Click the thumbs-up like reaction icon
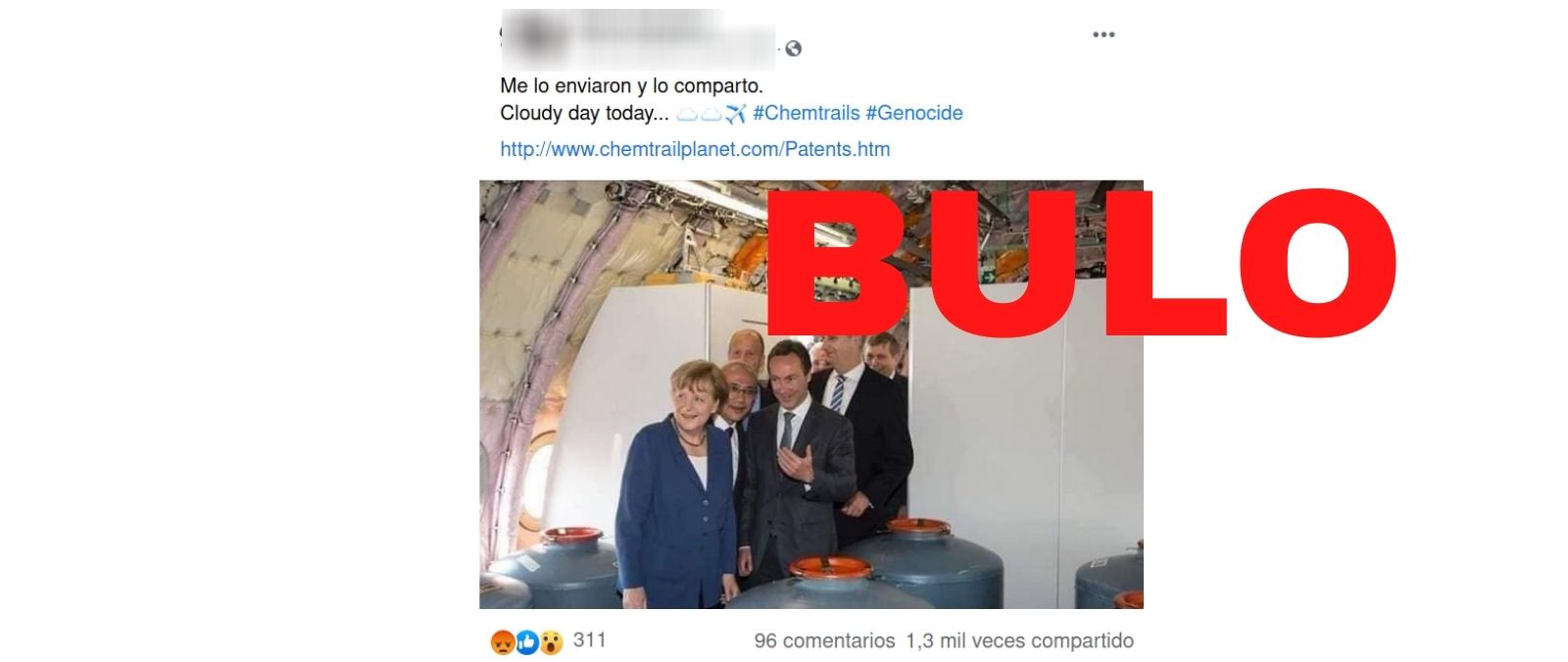The height and width of the screenshot is (662, 1568). 527,642
